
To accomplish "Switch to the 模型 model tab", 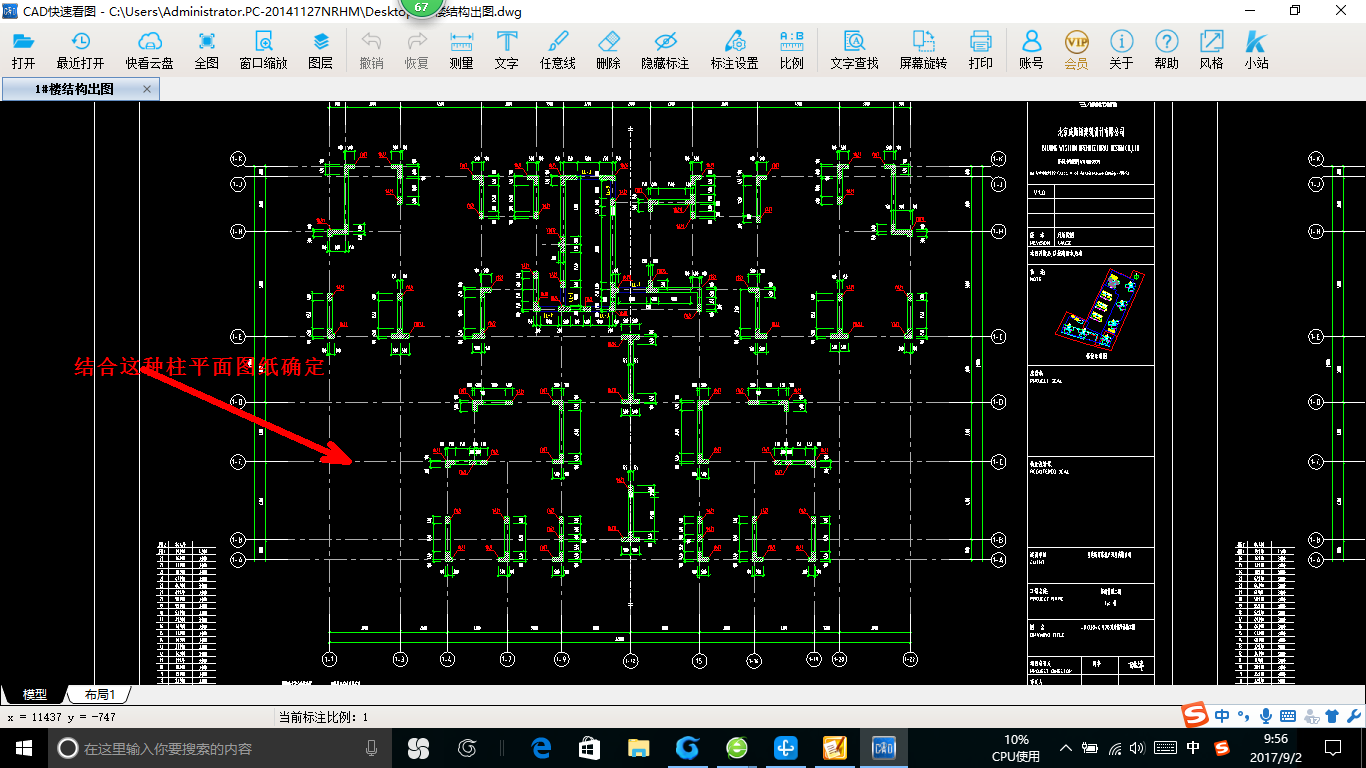I will tap(35, 694).
